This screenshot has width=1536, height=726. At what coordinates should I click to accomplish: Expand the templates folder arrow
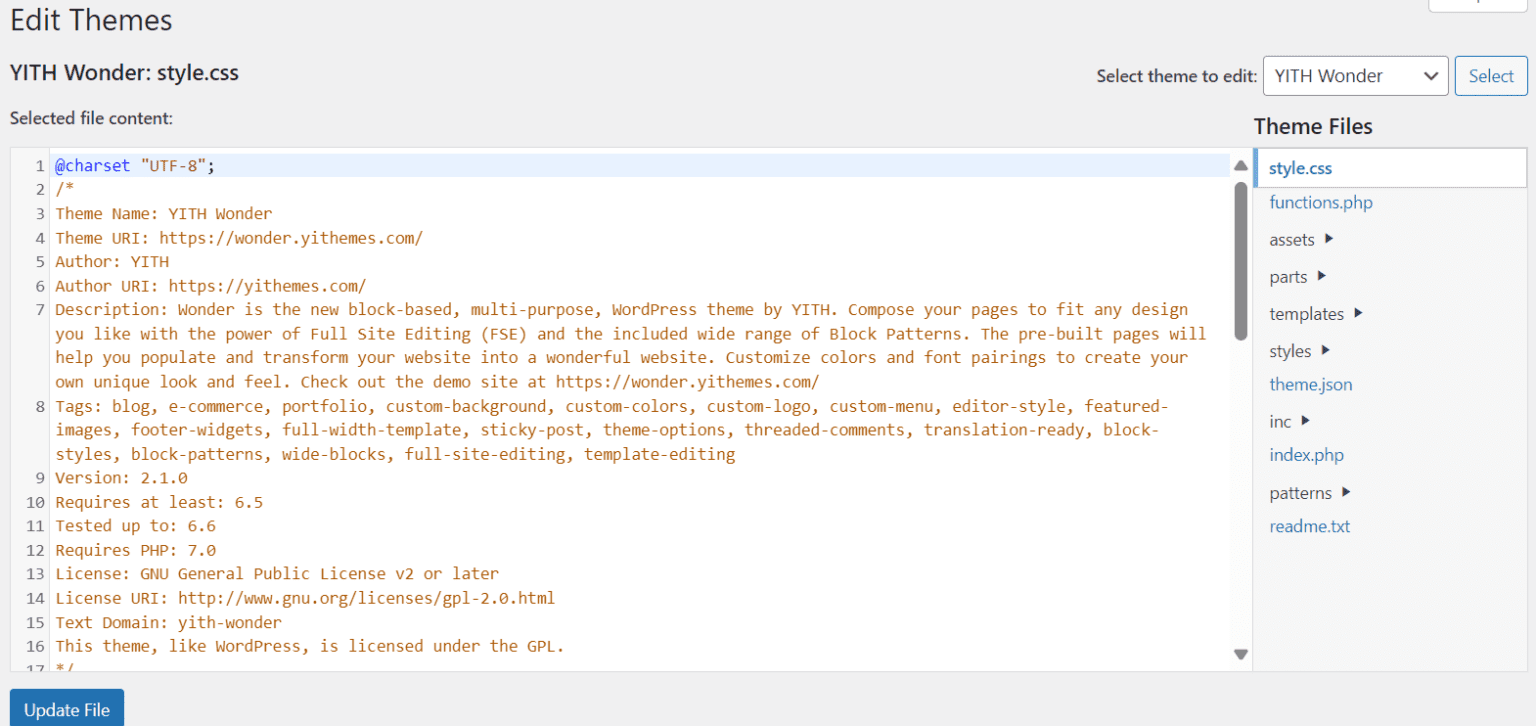(1358, 313)
